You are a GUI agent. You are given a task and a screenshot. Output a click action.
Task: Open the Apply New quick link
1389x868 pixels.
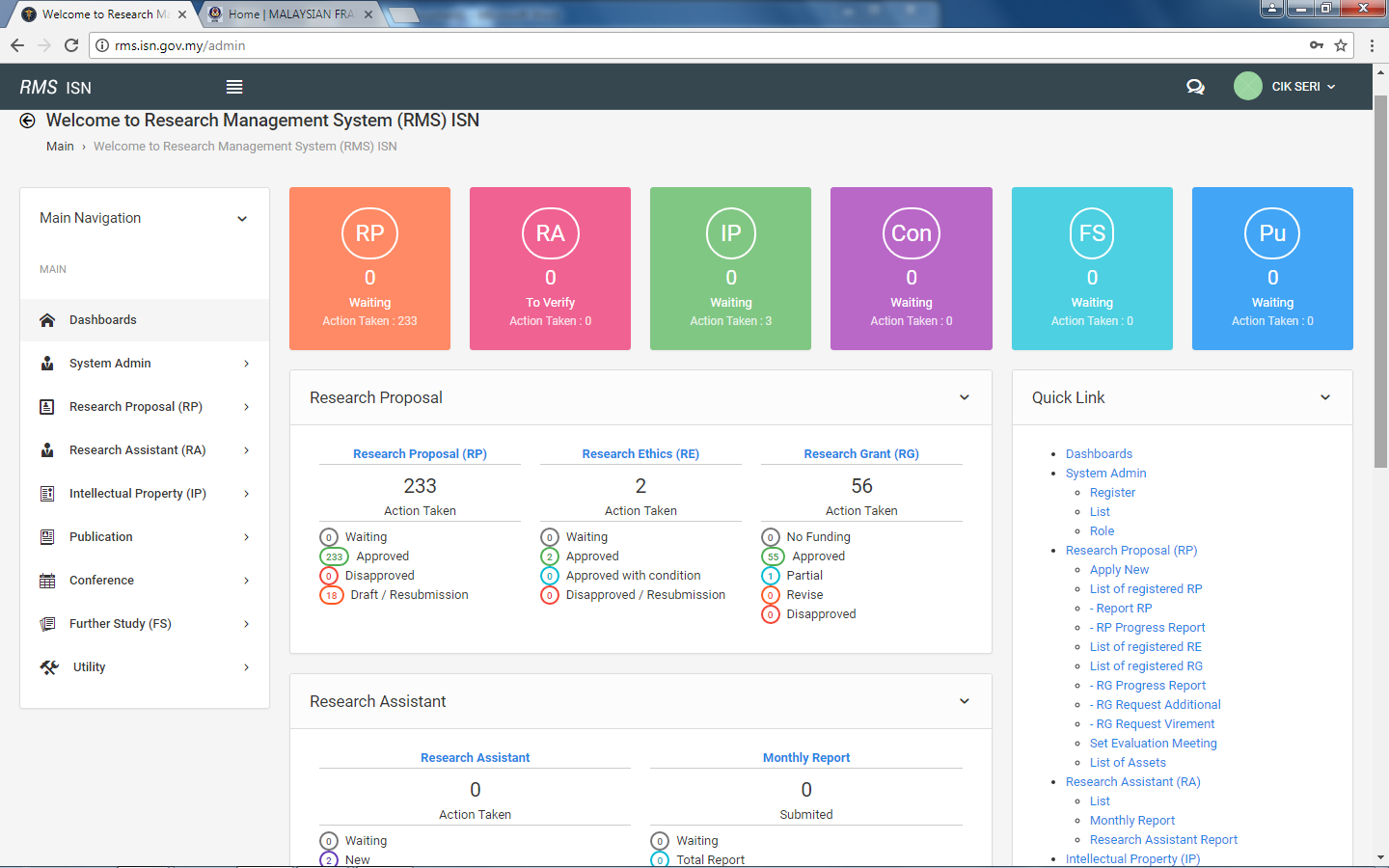pyautogui.click(x=1119, y=569)
